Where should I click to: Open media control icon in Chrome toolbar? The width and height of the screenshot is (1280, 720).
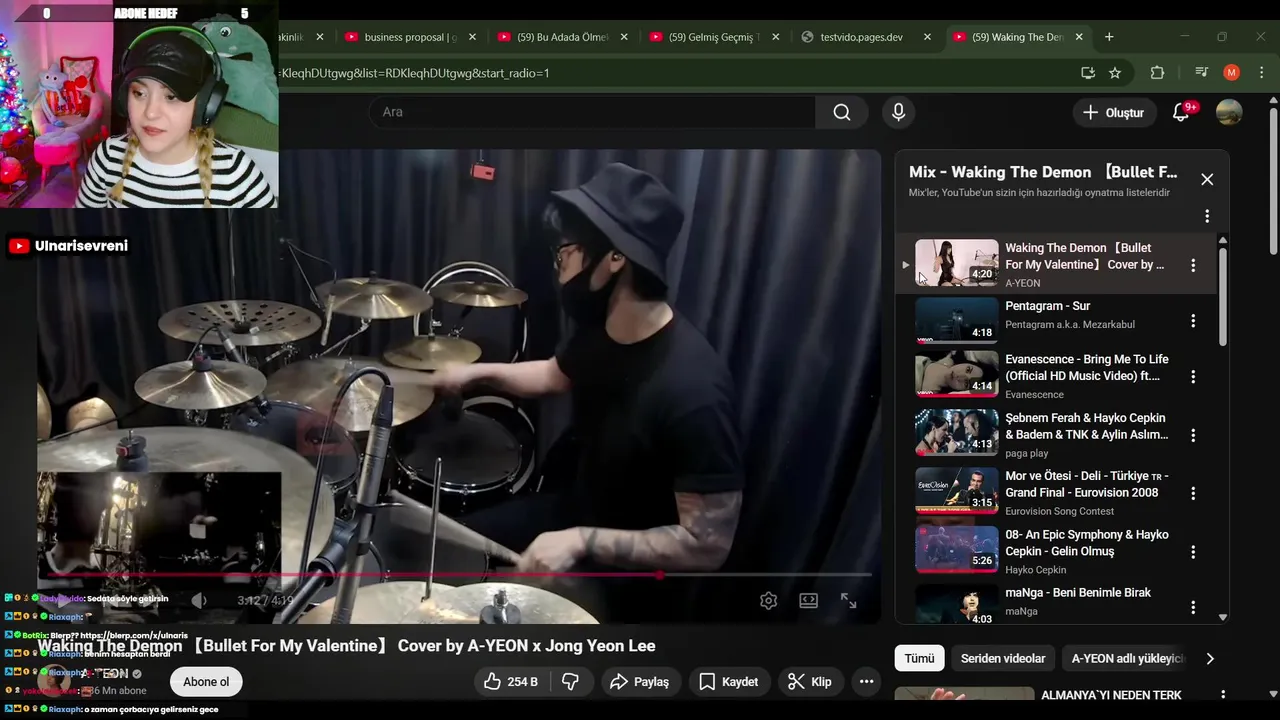pyautogui.click(x=1202, y=73)
